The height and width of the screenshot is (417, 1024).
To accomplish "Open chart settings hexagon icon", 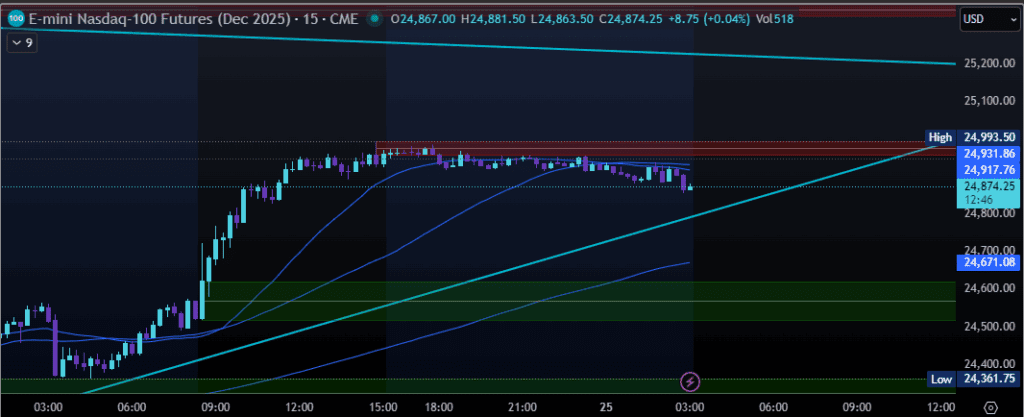I will 989,407.
